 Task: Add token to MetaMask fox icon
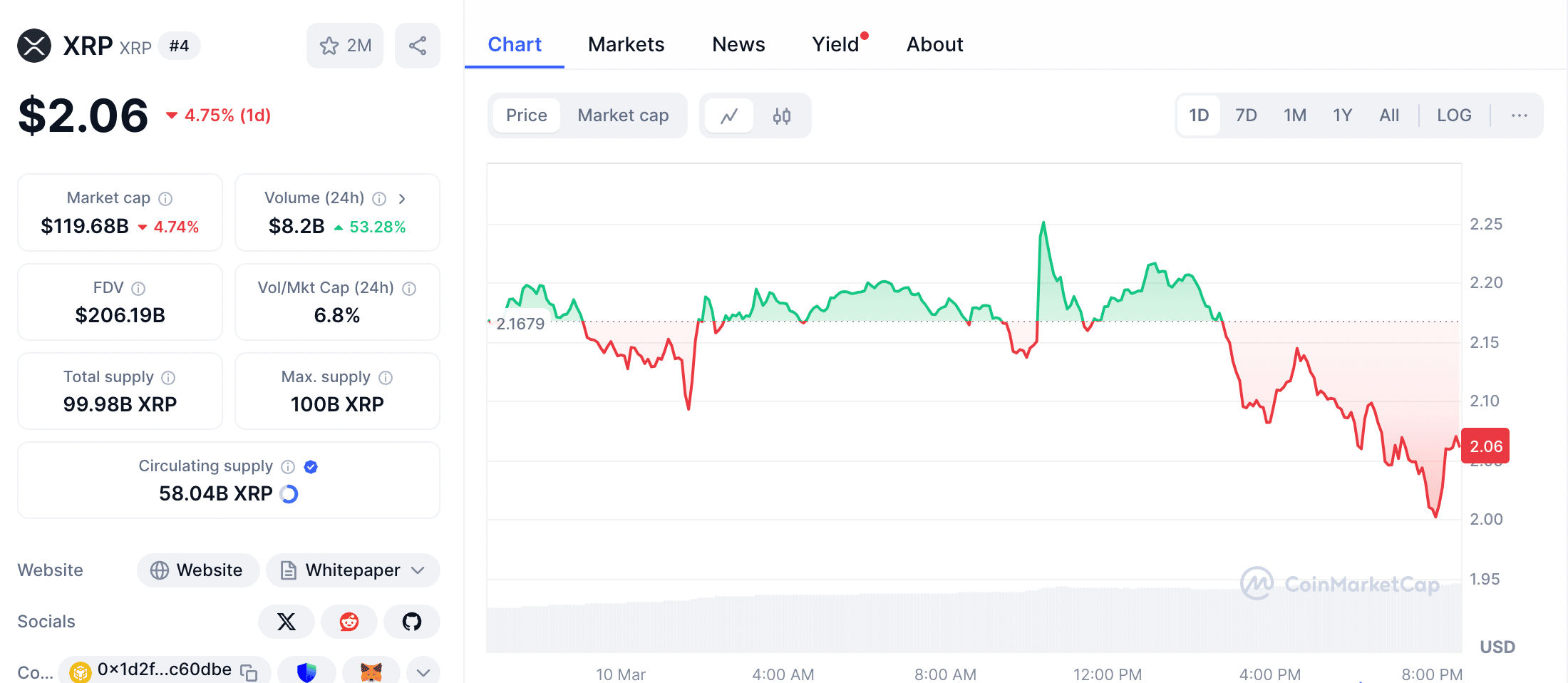tap(371, 672)
